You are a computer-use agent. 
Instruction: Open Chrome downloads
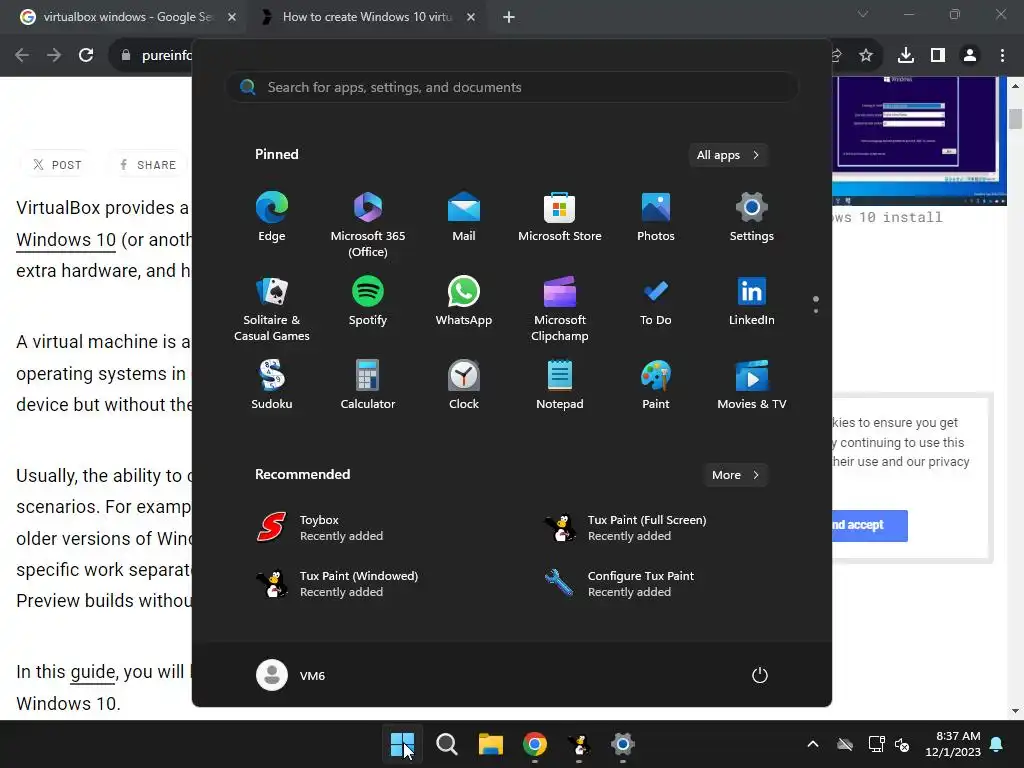coord(906,56)
